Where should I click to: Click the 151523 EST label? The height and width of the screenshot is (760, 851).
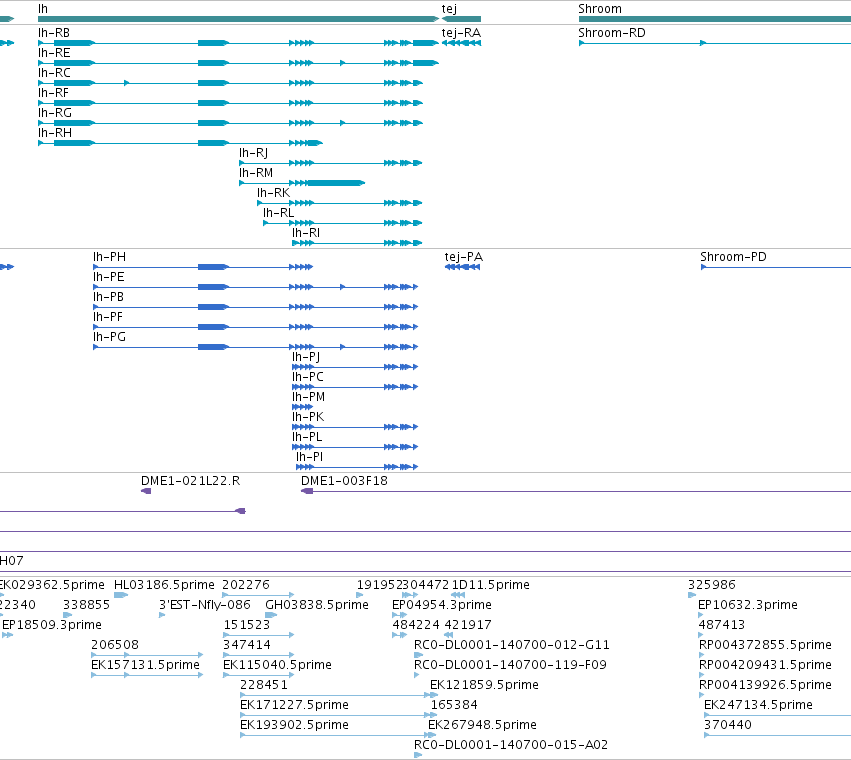[247, 625]
